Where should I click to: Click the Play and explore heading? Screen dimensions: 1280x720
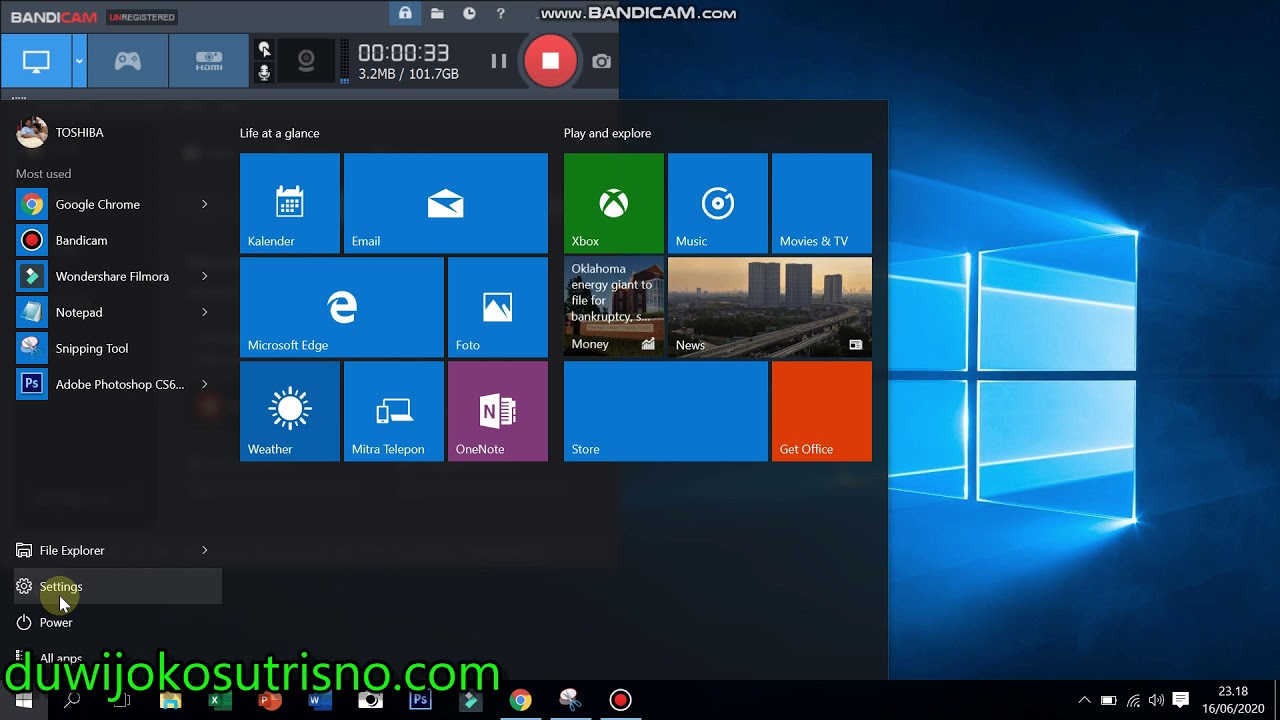tap(607, 133)
